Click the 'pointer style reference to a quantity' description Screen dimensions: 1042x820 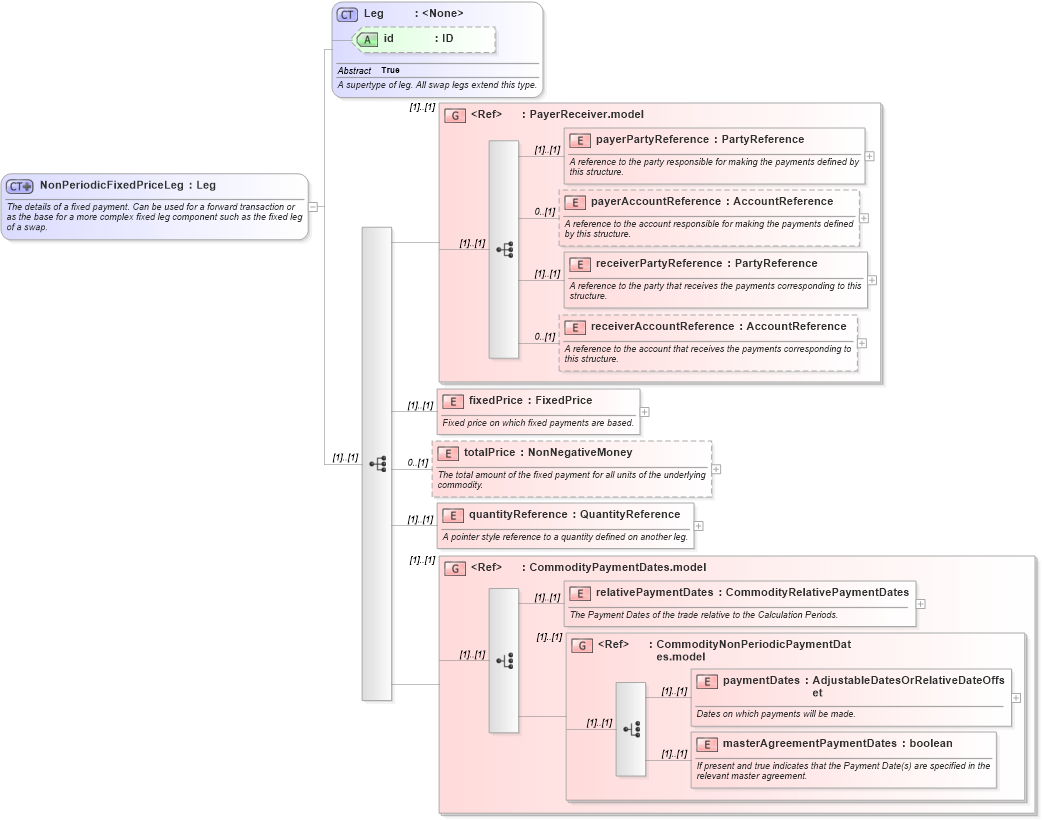[x=565, y=537]
